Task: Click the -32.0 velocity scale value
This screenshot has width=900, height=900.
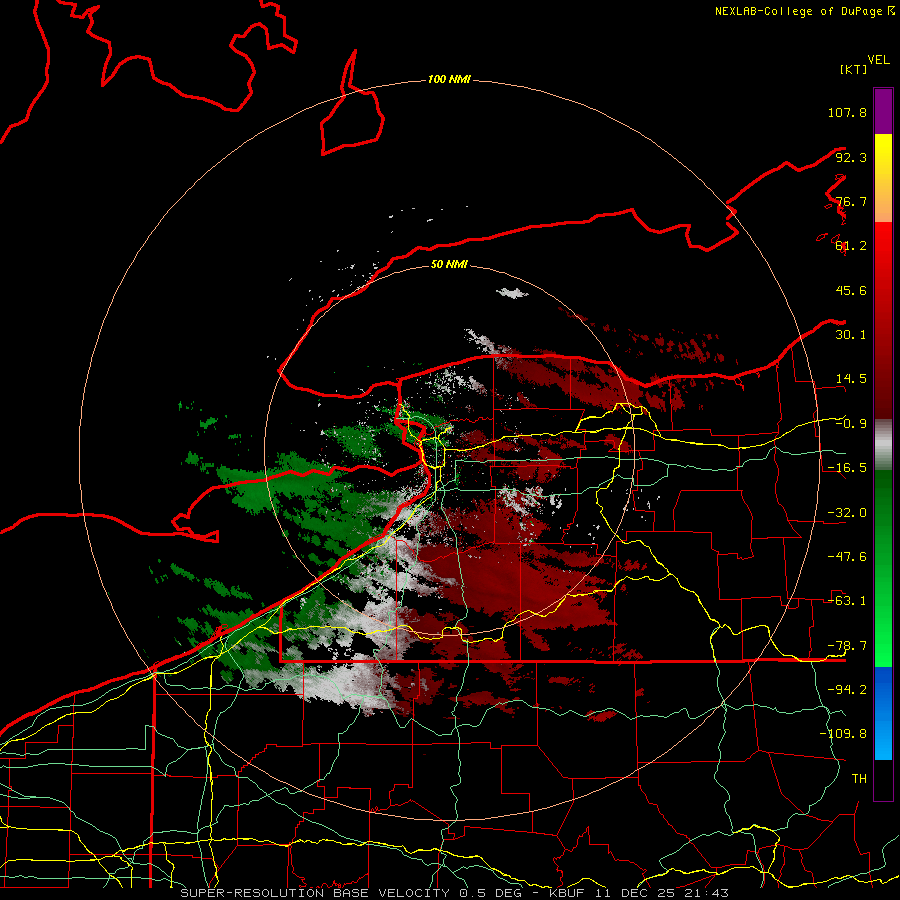Action: (847, 513)
